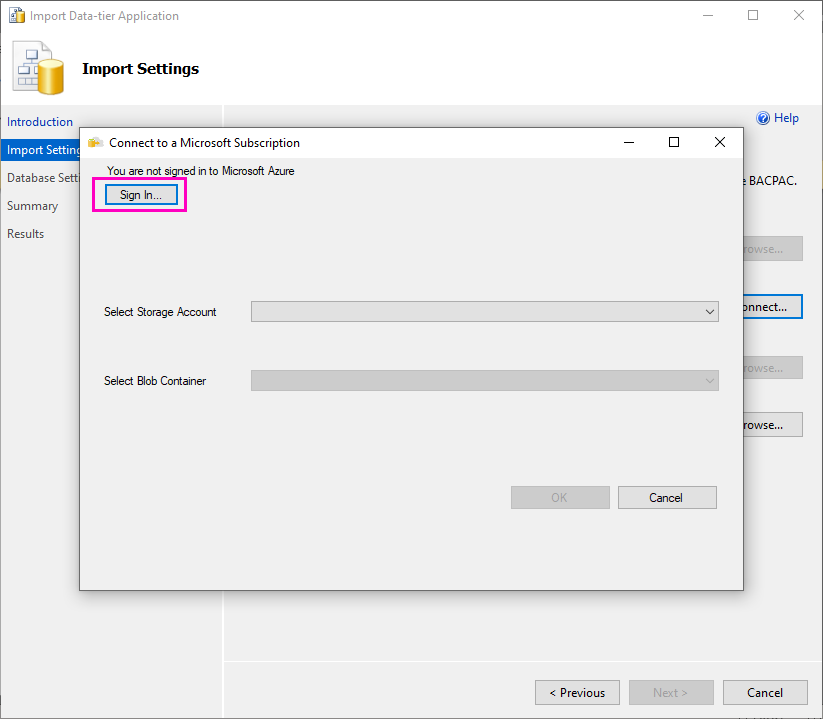This screenshot has width=823, height=719.
Task: Click the Import Data-tier Application title bar icon
Action: pos(16,15)
